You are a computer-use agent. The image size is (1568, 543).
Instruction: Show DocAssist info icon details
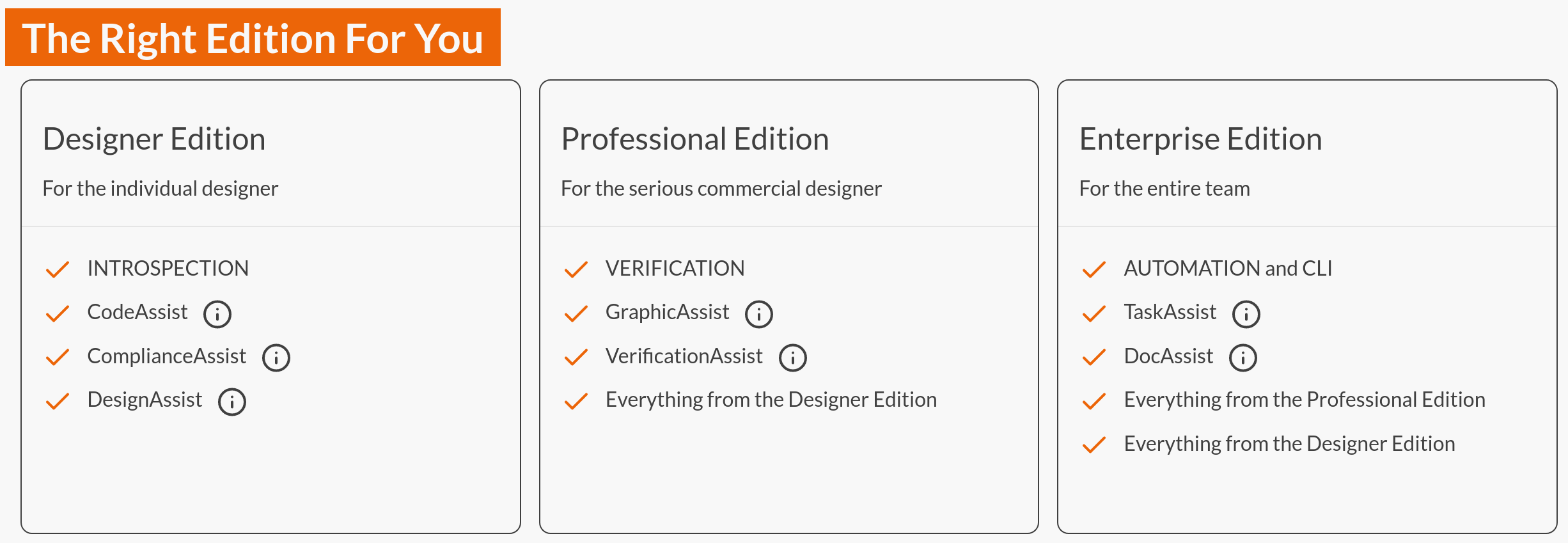[x=1243, y=358]
